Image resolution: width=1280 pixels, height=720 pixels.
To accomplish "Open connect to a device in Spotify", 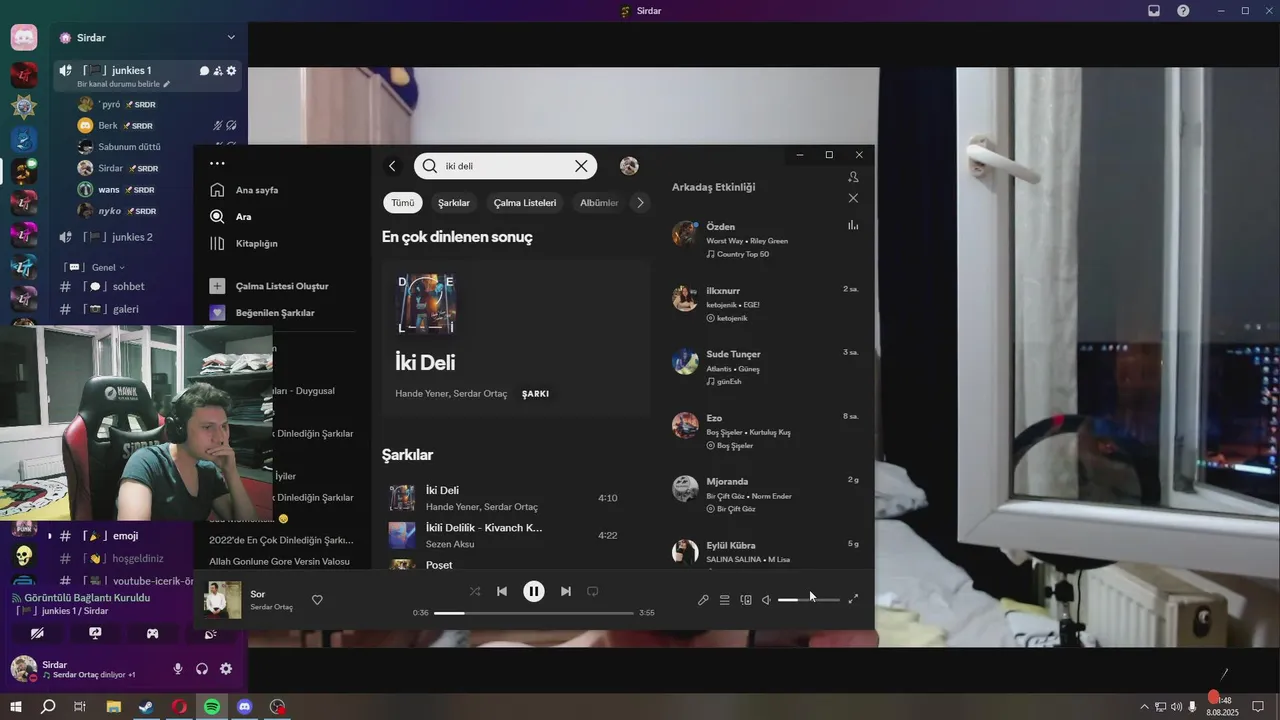I will 745,600.
